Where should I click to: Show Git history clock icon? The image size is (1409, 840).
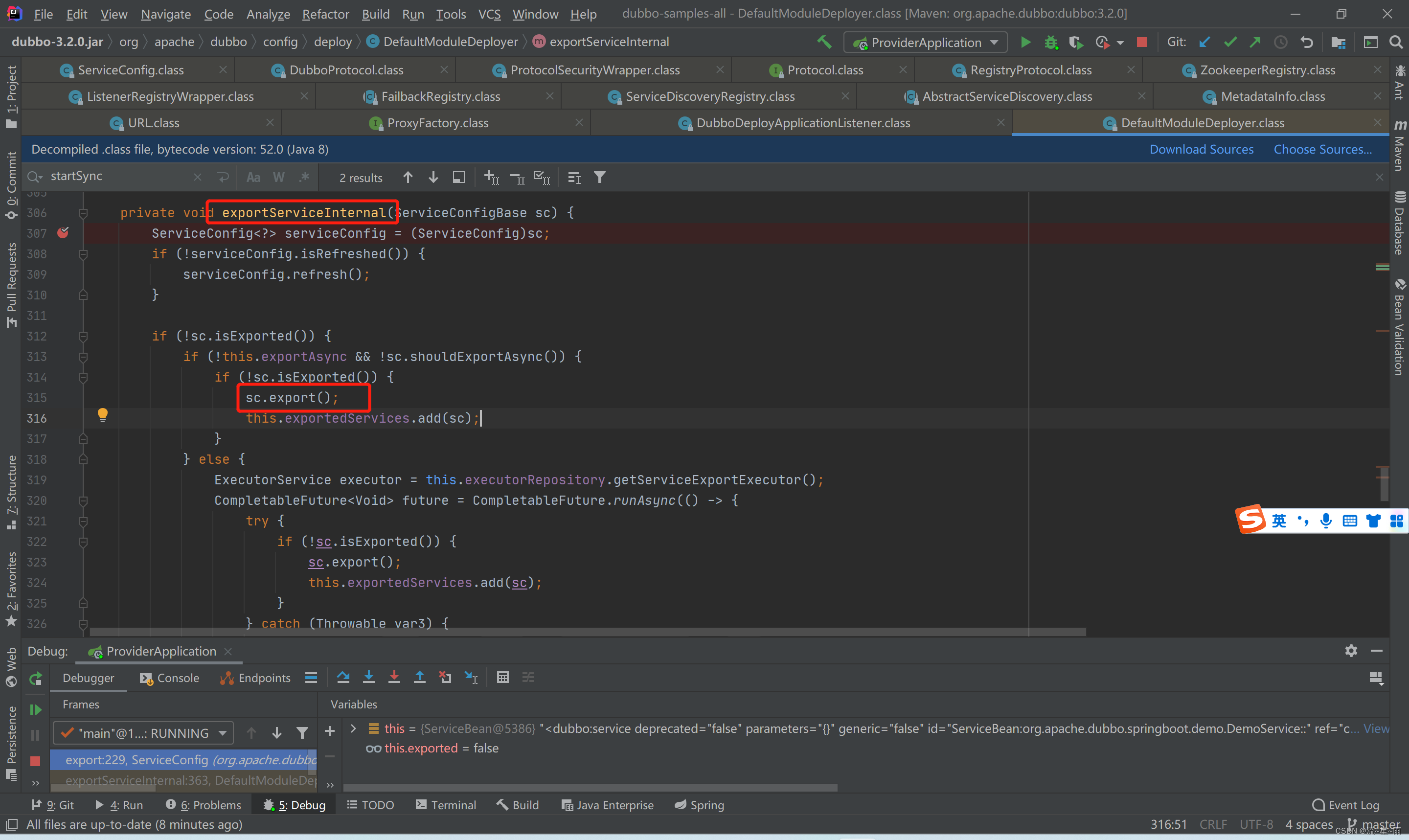click(1280, 43)
